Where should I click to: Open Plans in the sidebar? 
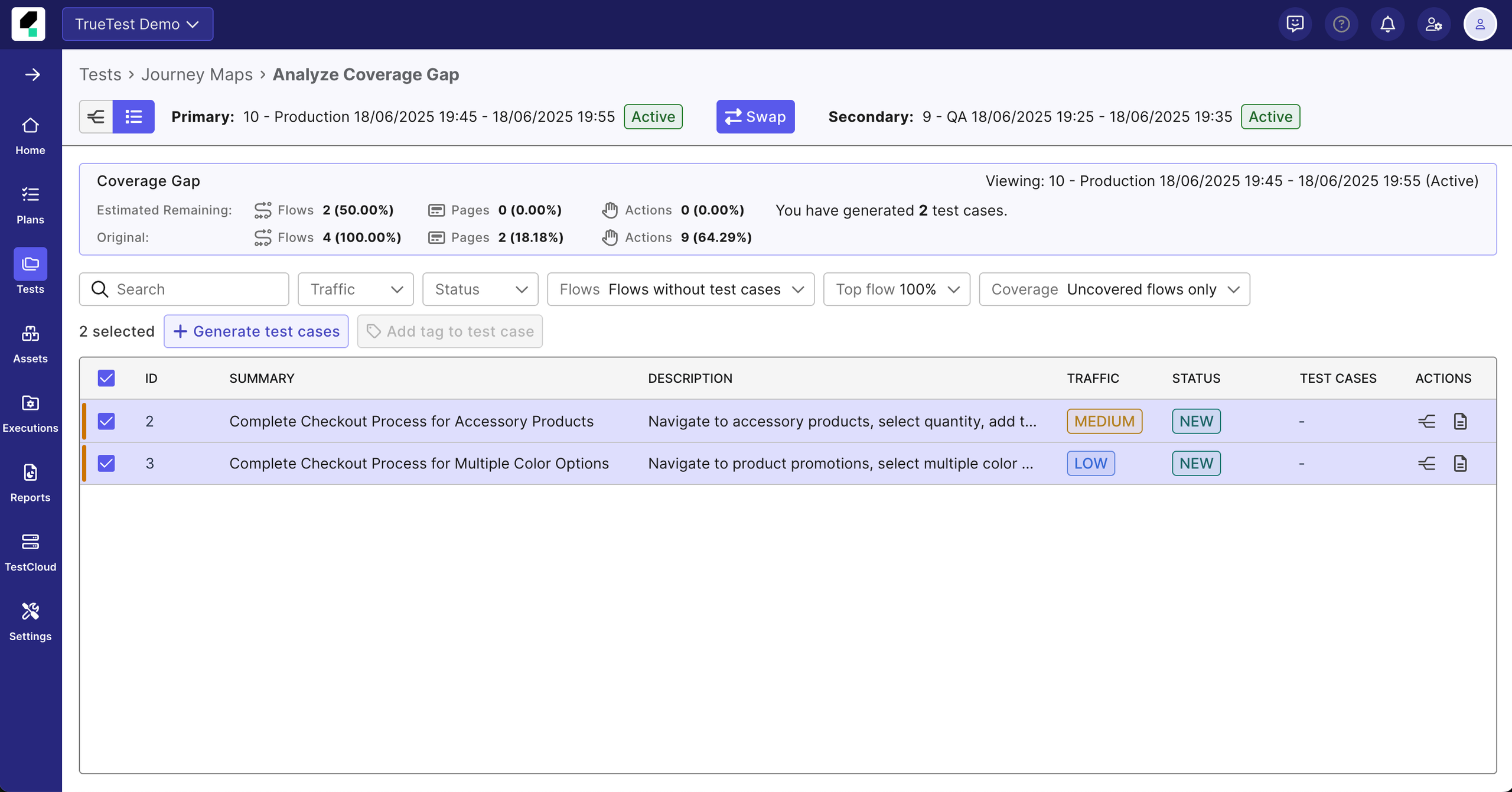(x=30, y=206)
